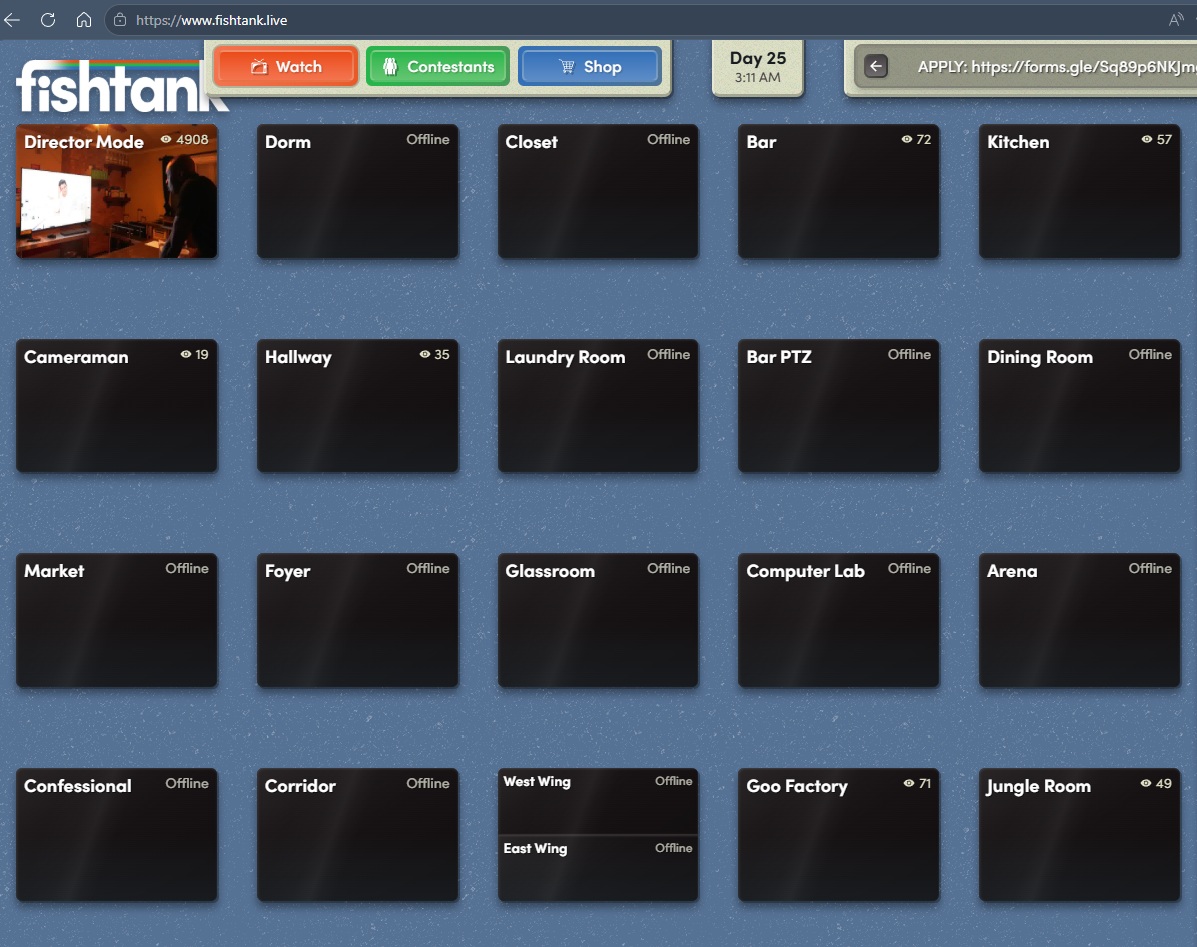This screenshot has height=947, width=1197.
Task: Open the Director Mode live thumbnail
Action: 117,192
